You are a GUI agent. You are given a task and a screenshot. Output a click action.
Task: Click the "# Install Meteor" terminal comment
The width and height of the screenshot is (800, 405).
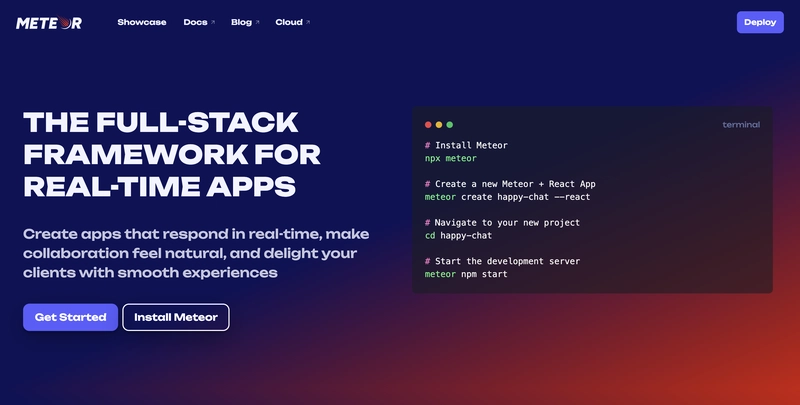(x=466, y=145)
